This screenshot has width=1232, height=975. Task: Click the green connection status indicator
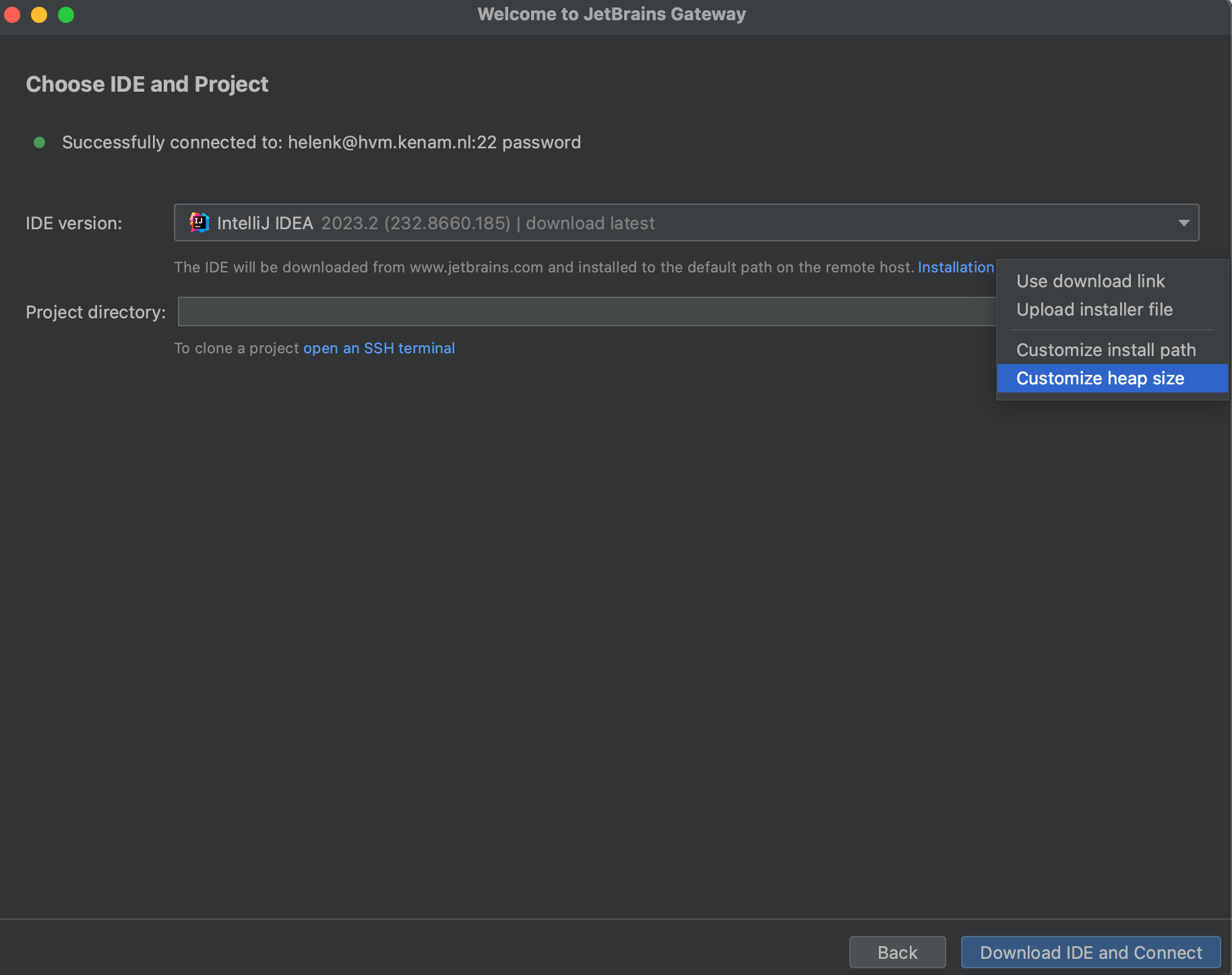(x=40, y=142)
